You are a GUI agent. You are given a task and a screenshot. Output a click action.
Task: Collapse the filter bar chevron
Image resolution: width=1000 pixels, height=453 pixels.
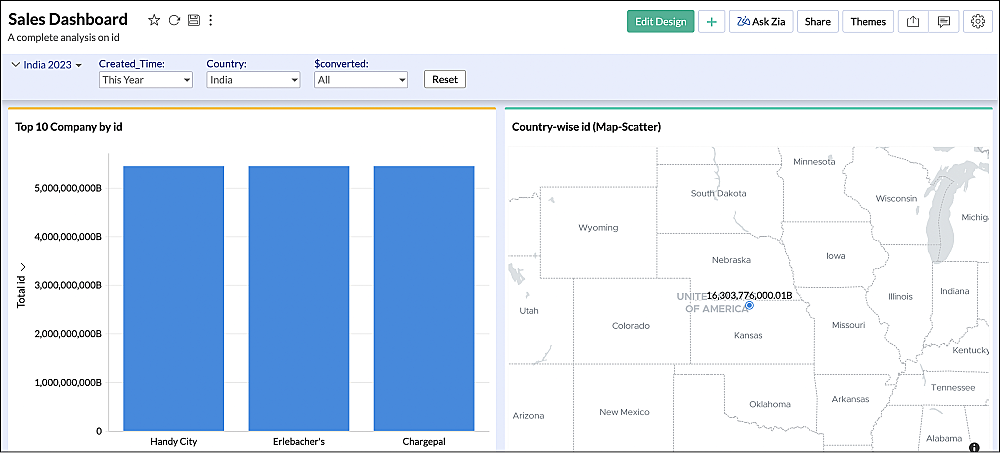[x=16, y=64]
